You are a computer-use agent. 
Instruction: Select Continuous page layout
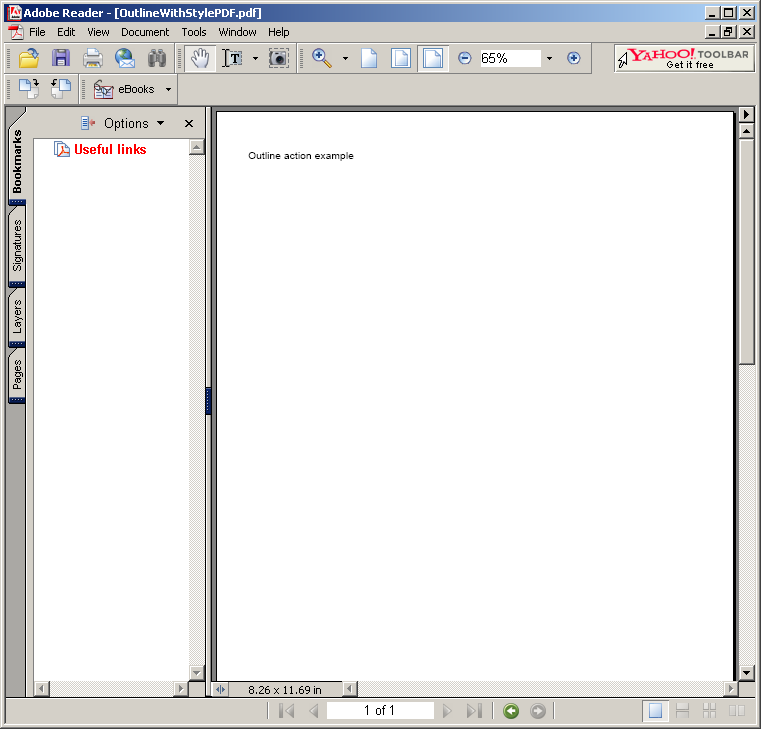click(682, 711)
